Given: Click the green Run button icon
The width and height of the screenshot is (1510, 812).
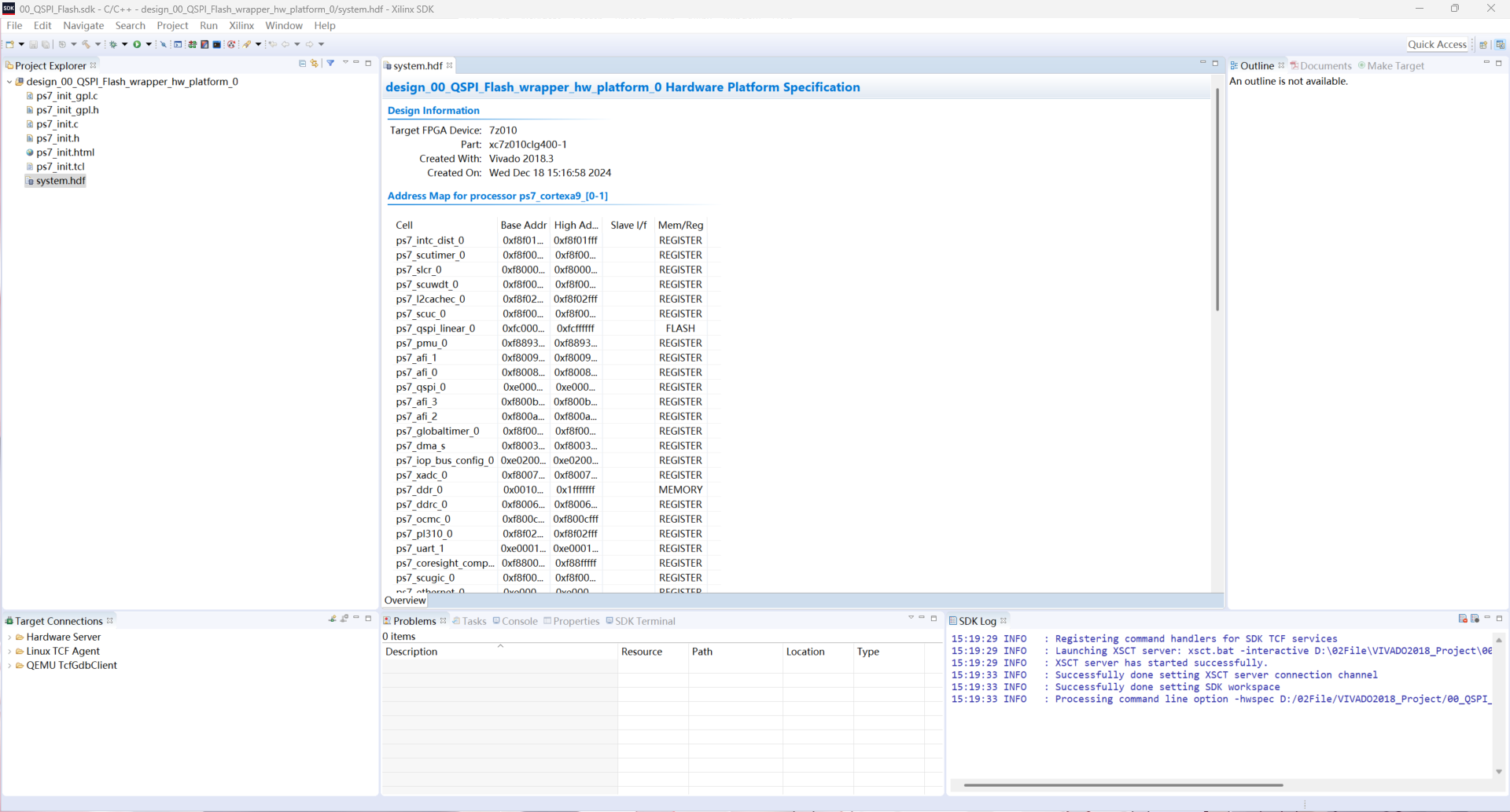Looking at the screenshot, I should pos(137,45).
